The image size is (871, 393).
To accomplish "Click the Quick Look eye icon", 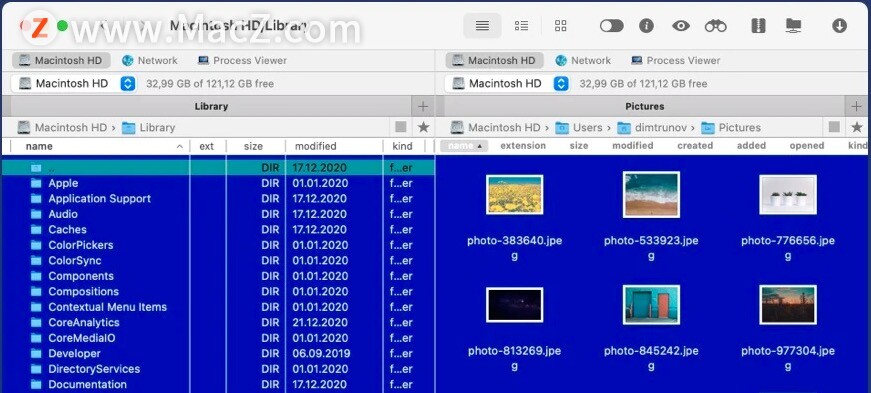I will 680,26.
